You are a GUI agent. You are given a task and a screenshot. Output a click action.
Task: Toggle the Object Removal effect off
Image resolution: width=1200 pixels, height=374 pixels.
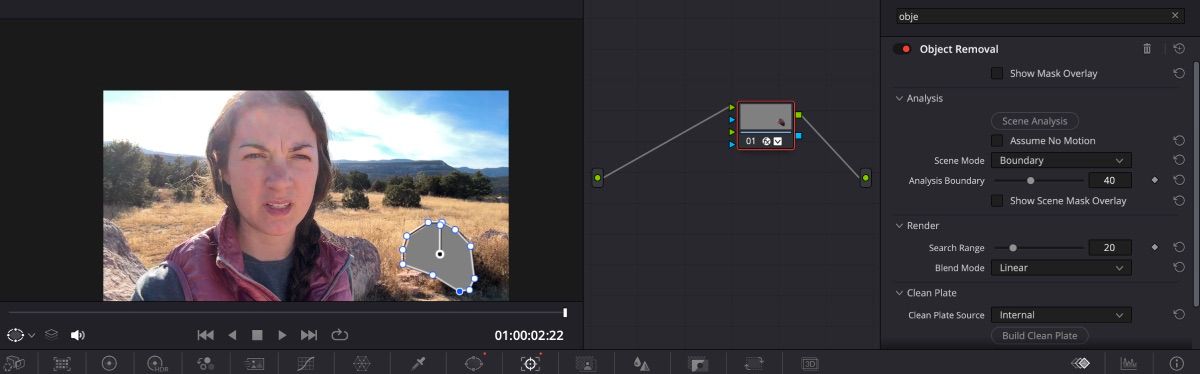901,49
